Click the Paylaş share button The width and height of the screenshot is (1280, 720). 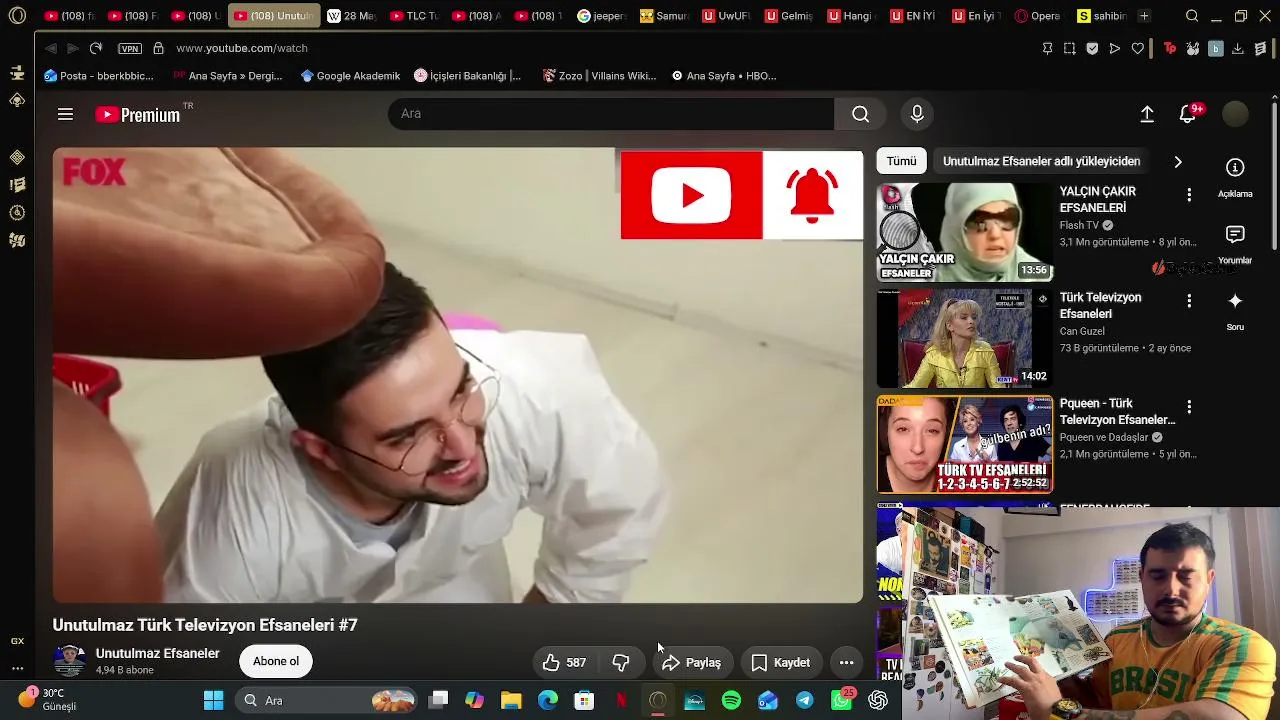pos(691,662)
